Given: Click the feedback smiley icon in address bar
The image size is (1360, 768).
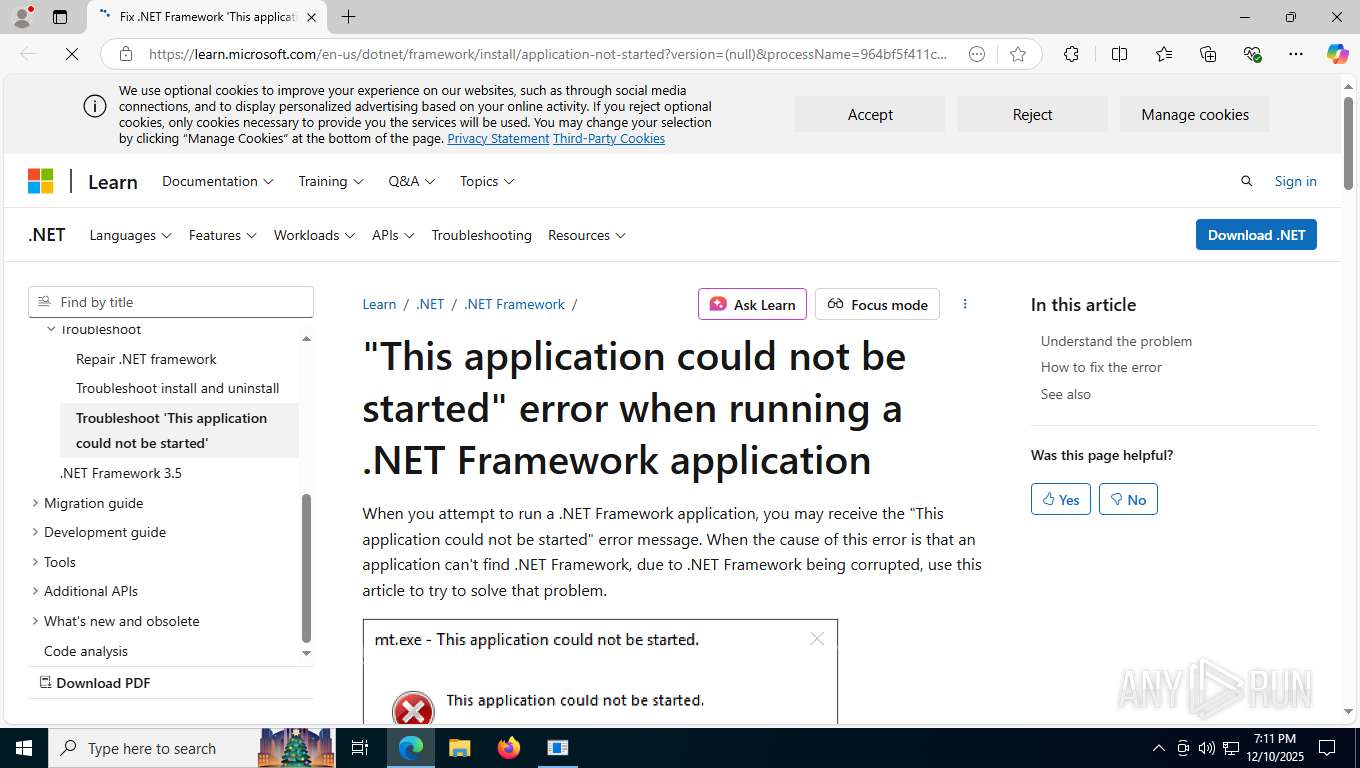Looking at the screenshot, I should click(977, 54).
